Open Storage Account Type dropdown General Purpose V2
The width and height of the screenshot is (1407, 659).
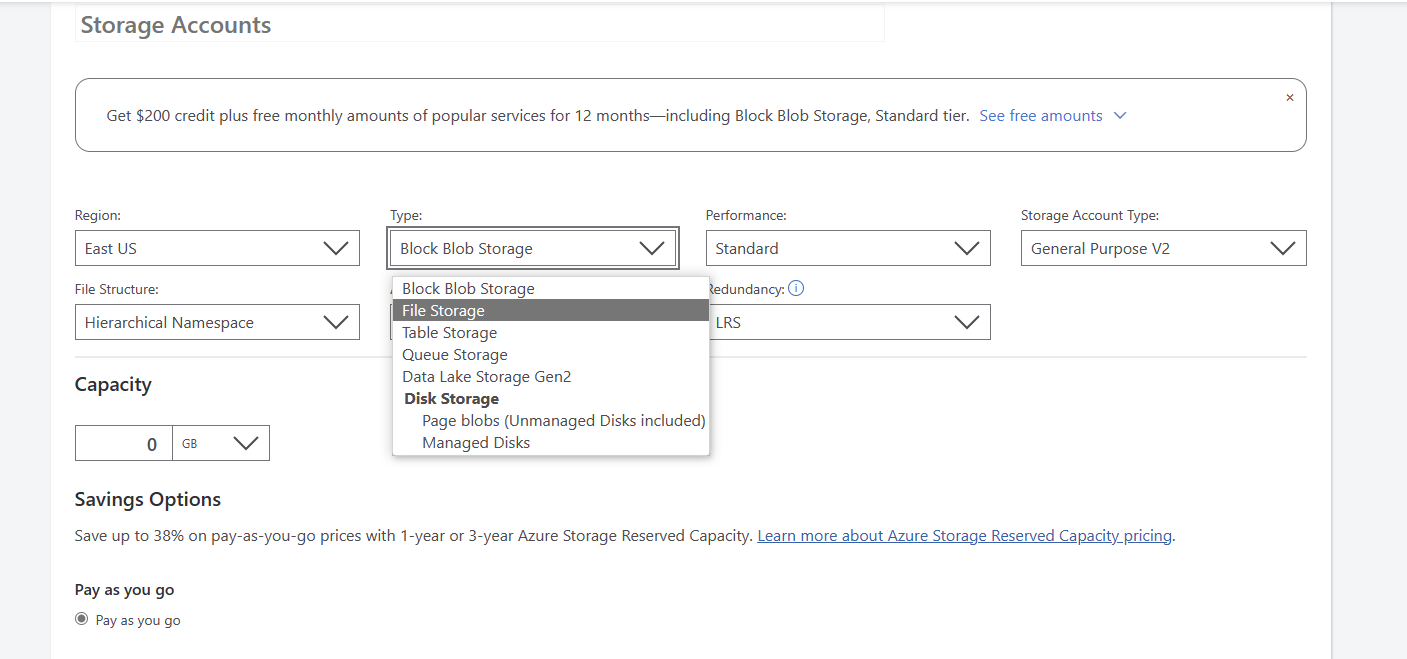coord(1163,248)
